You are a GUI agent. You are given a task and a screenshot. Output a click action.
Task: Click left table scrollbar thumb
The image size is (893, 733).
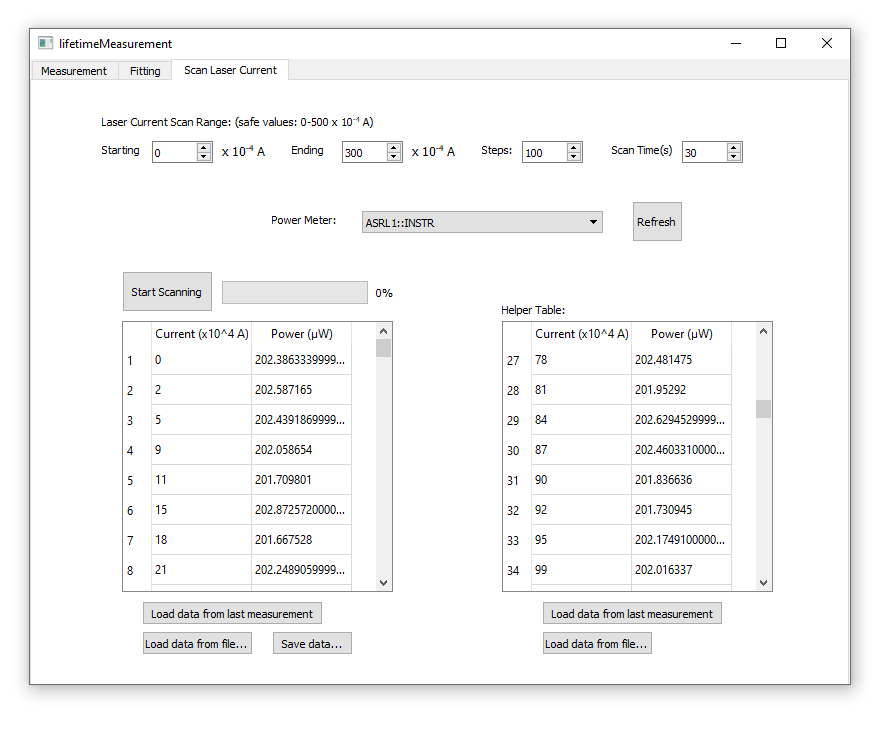pyautogui.click(x=383, y=348)
